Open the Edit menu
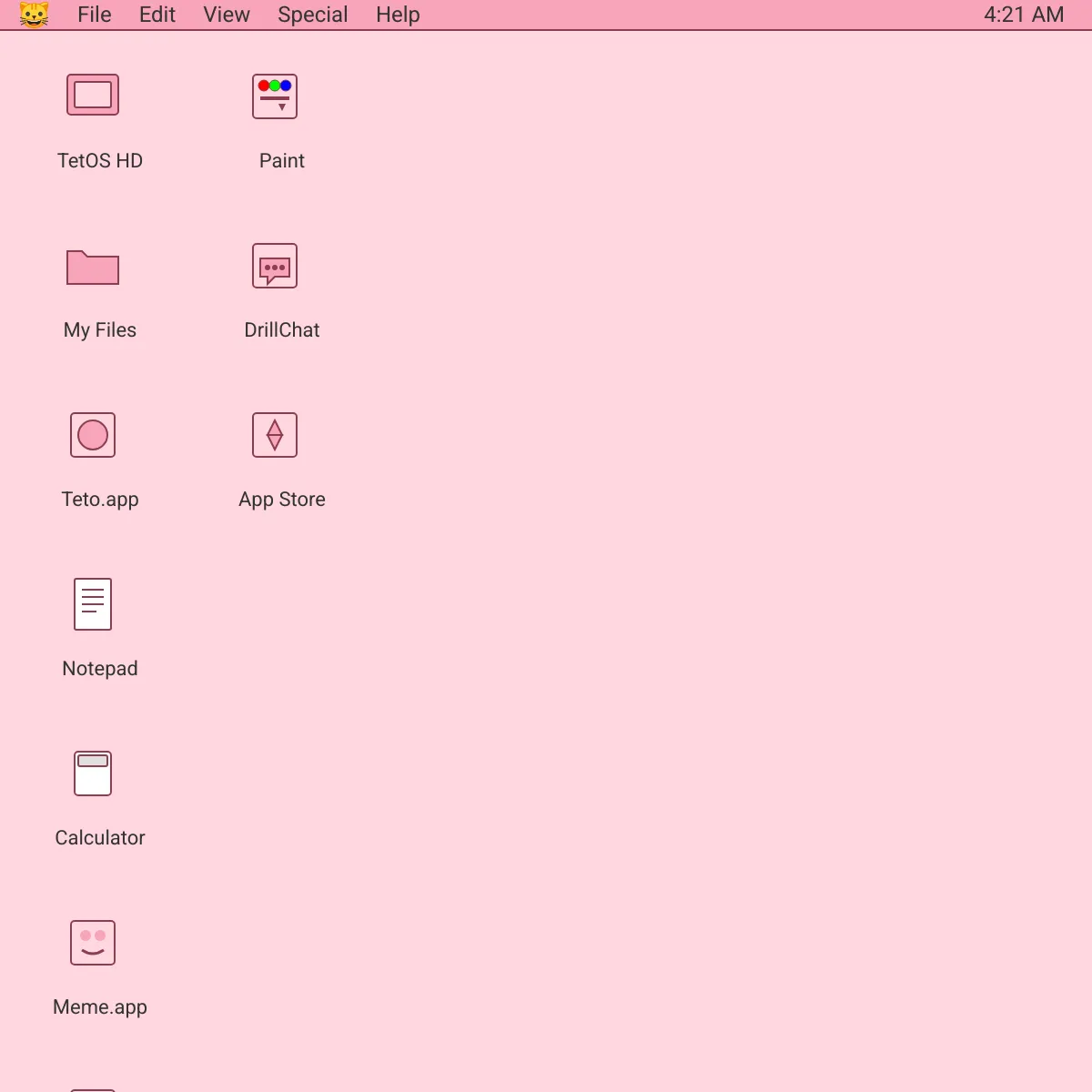Image resolution: width=1092 pixels, height=1092 pixels. pyautogui.click(x=157, y=15)
